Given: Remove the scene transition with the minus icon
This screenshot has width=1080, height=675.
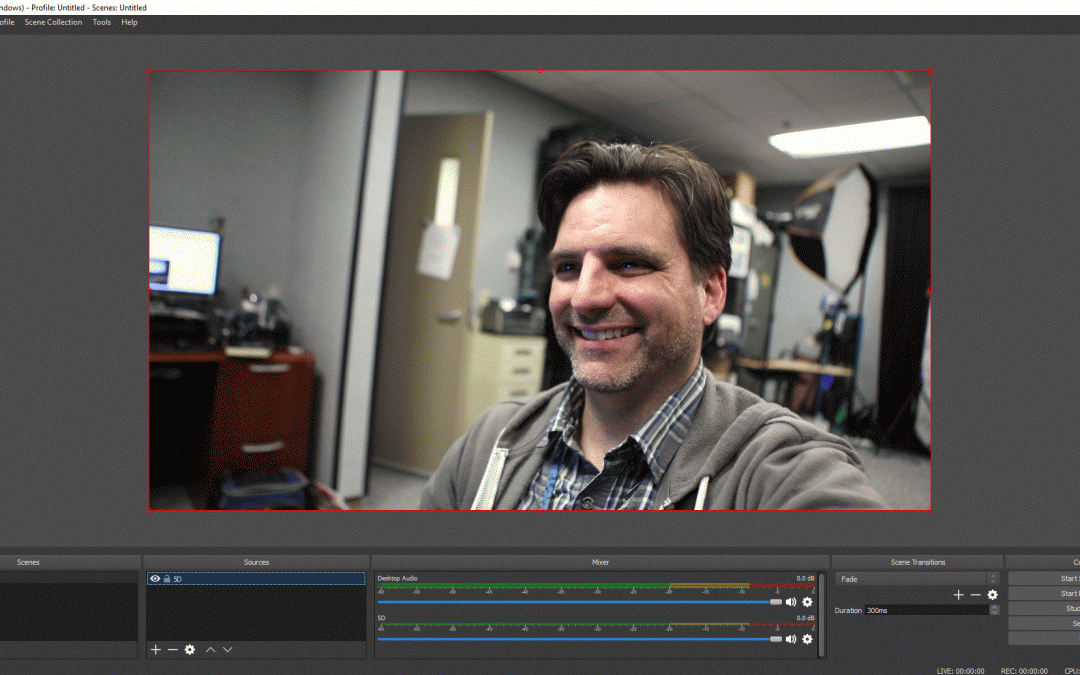Looking at the screenshot, I should click(x=975, y=595).
